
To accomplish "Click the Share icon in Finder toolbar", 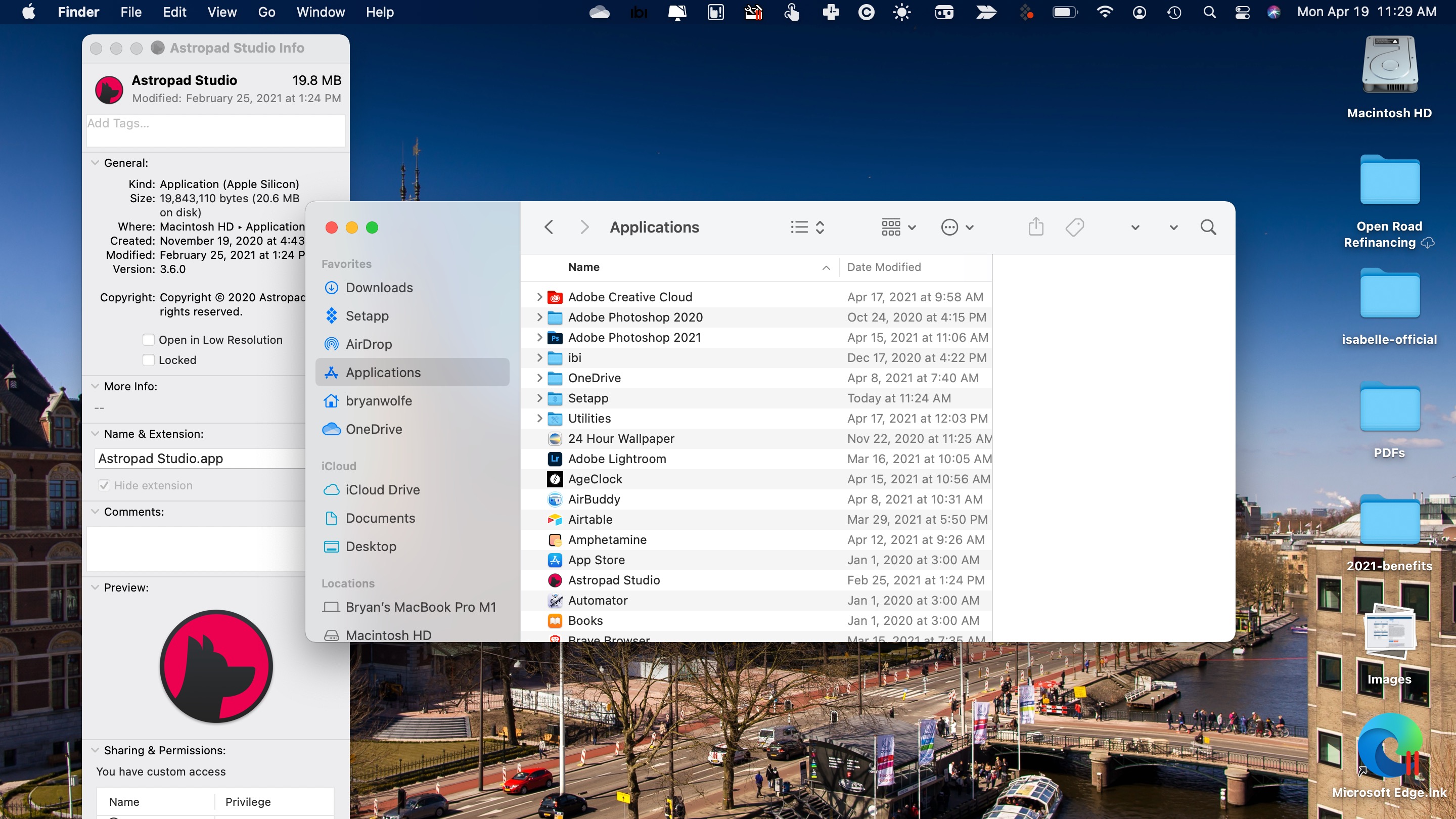I will tap(1035, 227).
